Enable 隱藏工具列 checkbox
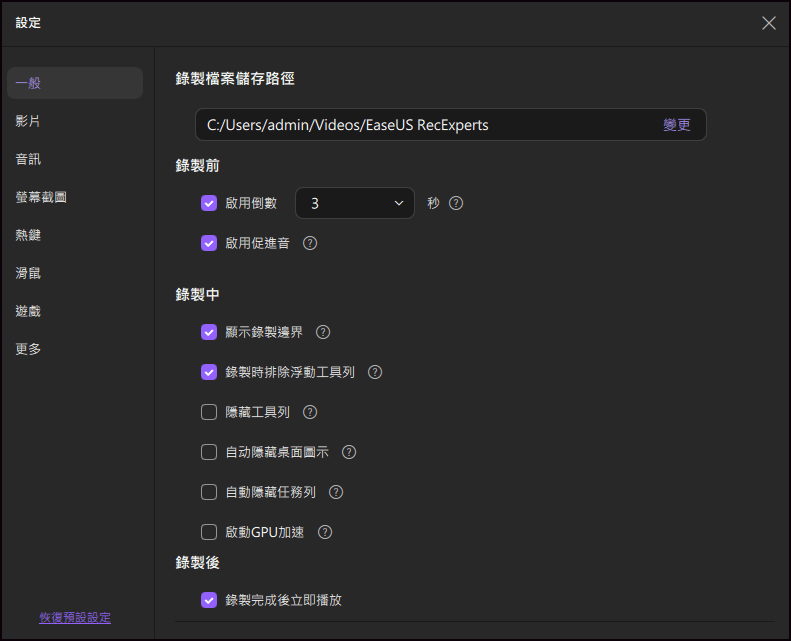Viewport: 791px width, 641px height. 209,412
